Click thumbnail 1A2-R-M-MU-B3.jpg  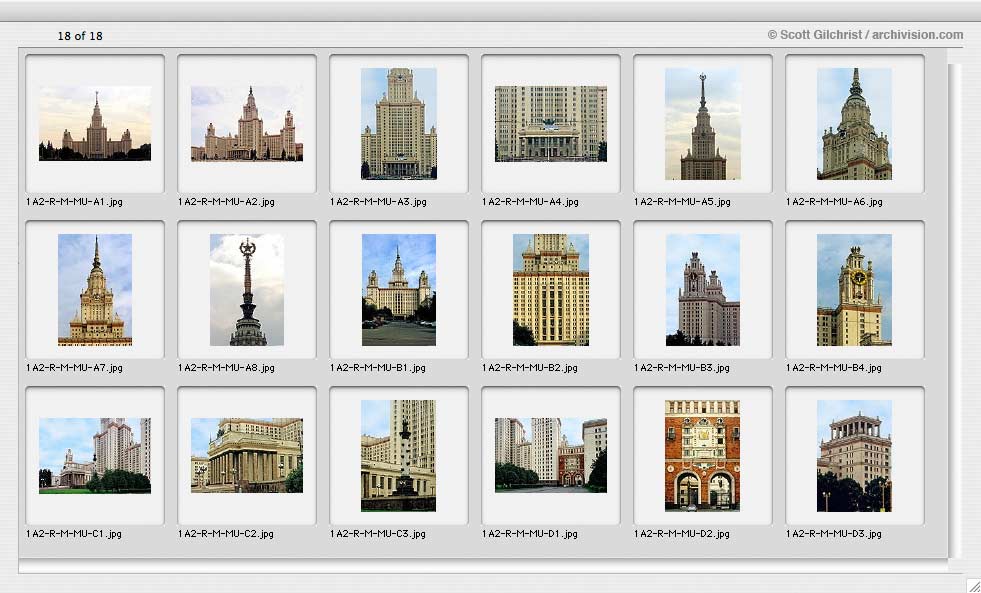click(703, 290)
